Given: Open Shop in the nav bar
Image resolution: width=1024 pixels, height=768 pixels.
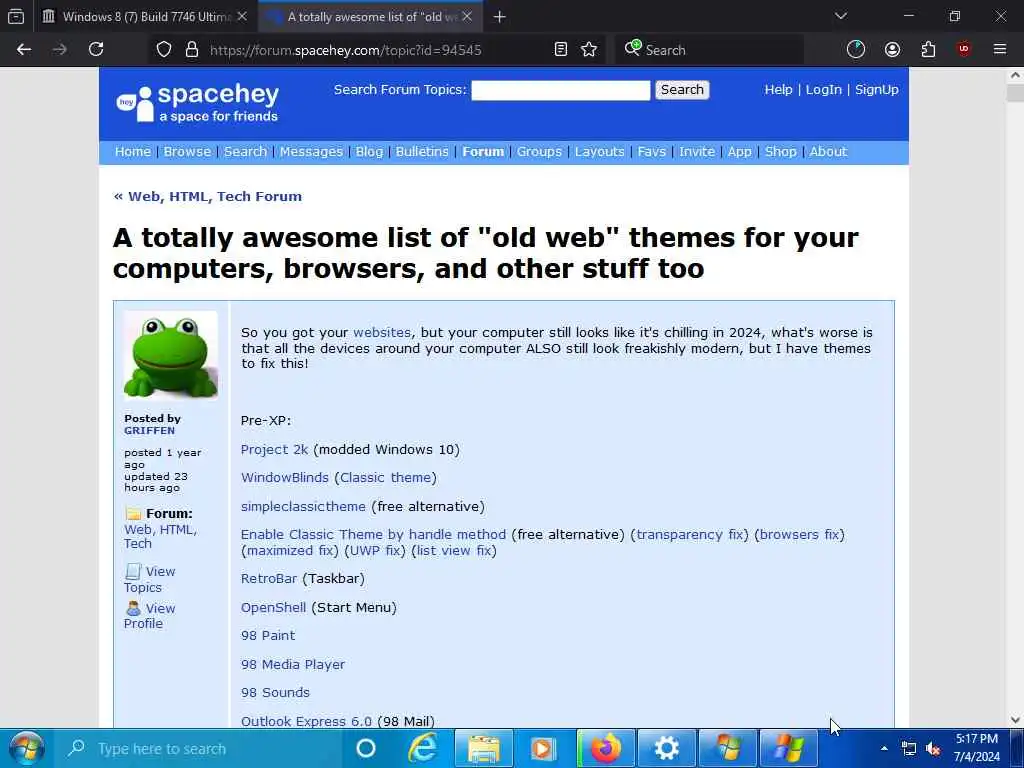Looking at the screenshot, I should click(x=780, y=152).
